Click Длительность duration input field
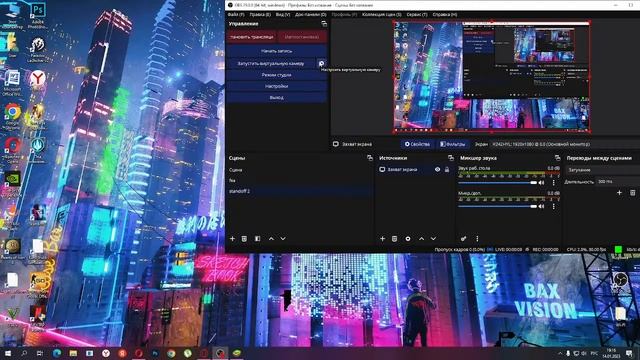This screenshot has width=640, height=360. (617, 182)
